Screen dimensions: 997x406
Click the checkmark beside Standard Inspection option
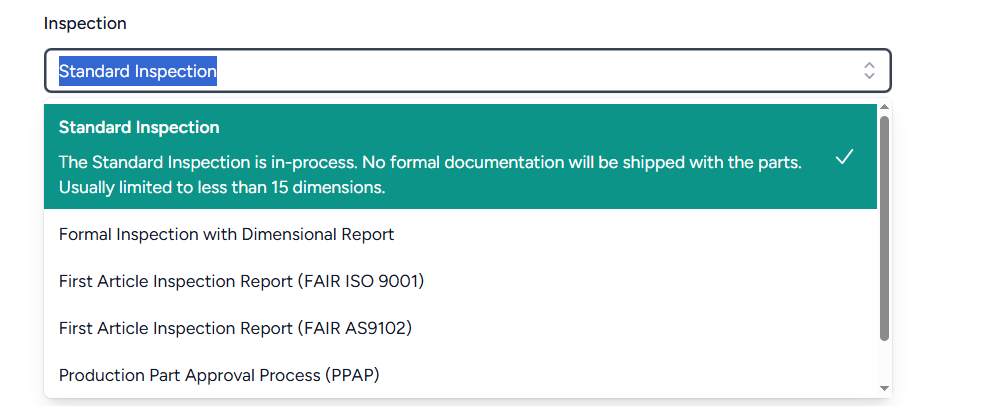click(844, 157)
